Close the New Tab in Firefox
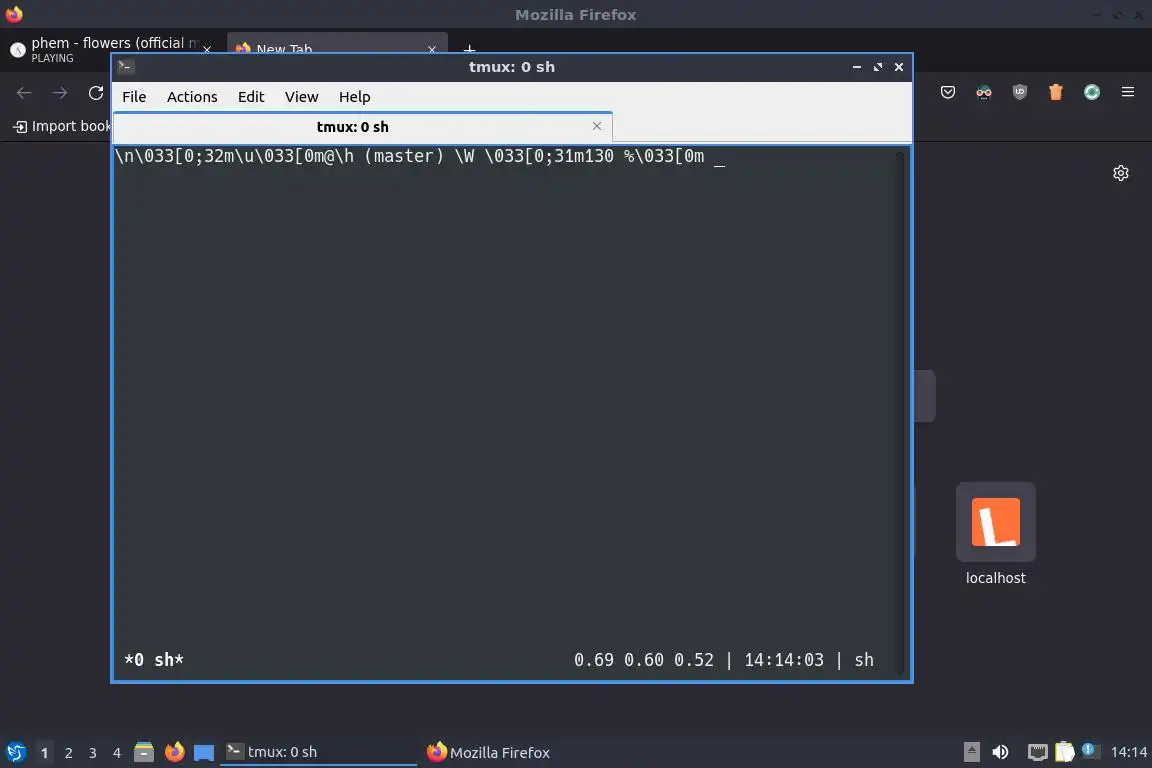 (x=432, y=49)
